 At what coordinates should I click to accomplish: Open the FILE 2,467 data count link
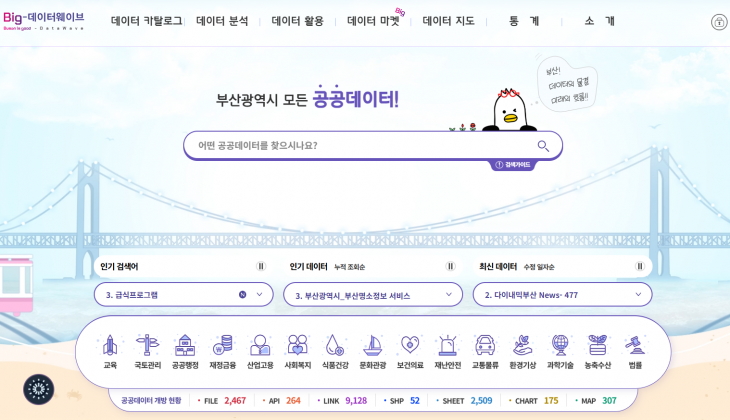pos(224,400)
